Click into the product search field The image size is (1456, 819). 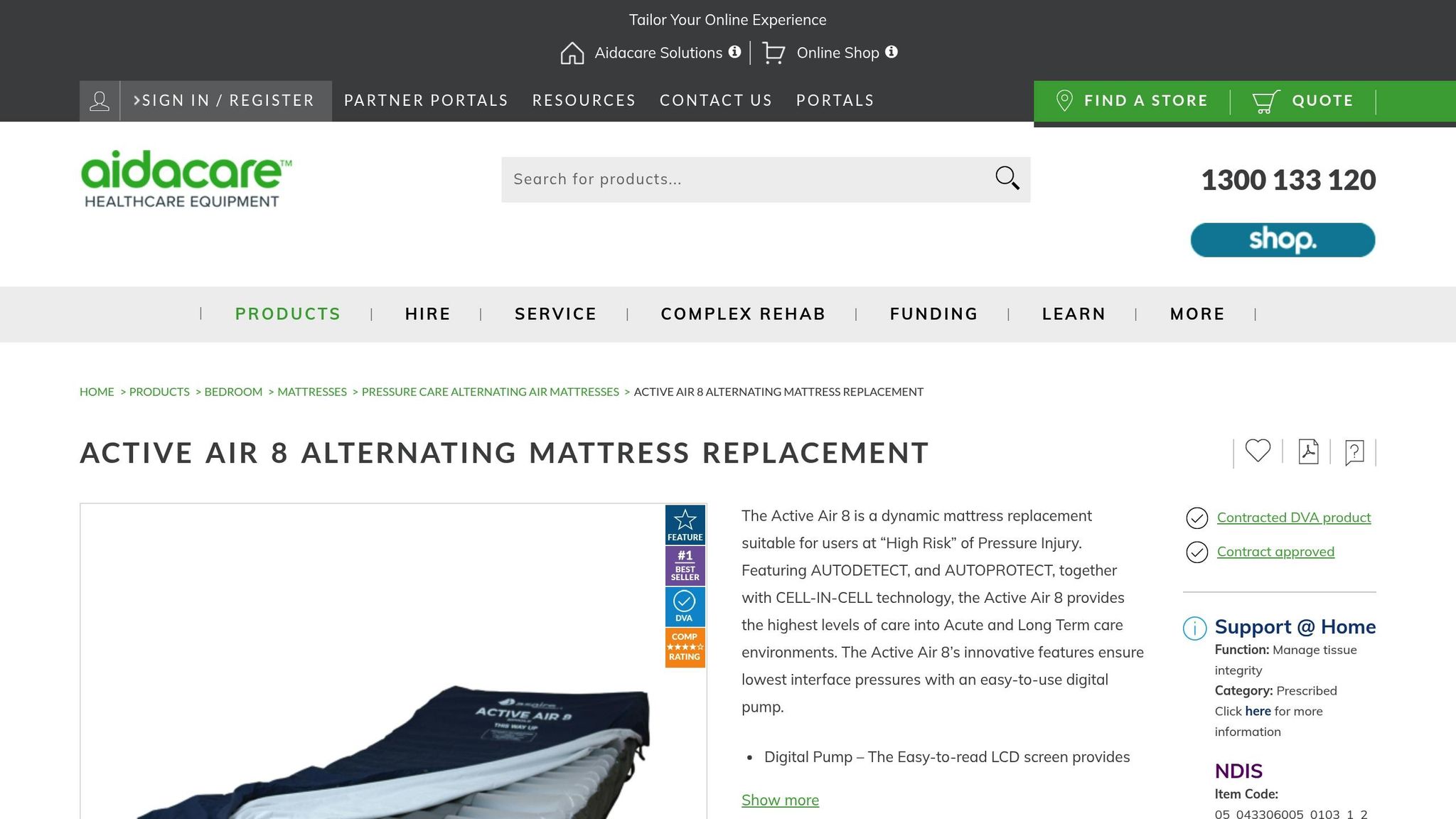point(746,179)
